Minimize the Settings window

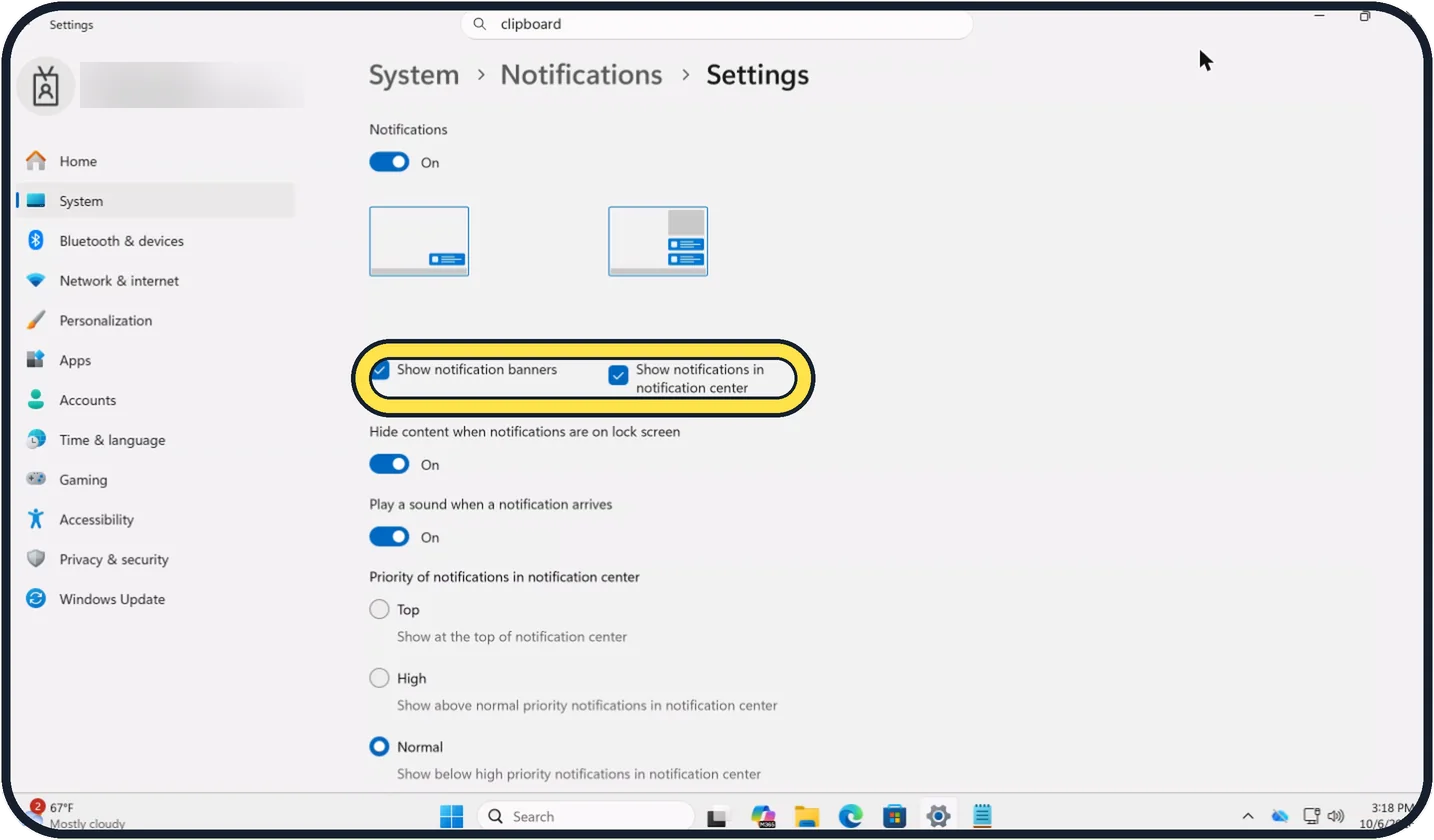coord(1319,16)
